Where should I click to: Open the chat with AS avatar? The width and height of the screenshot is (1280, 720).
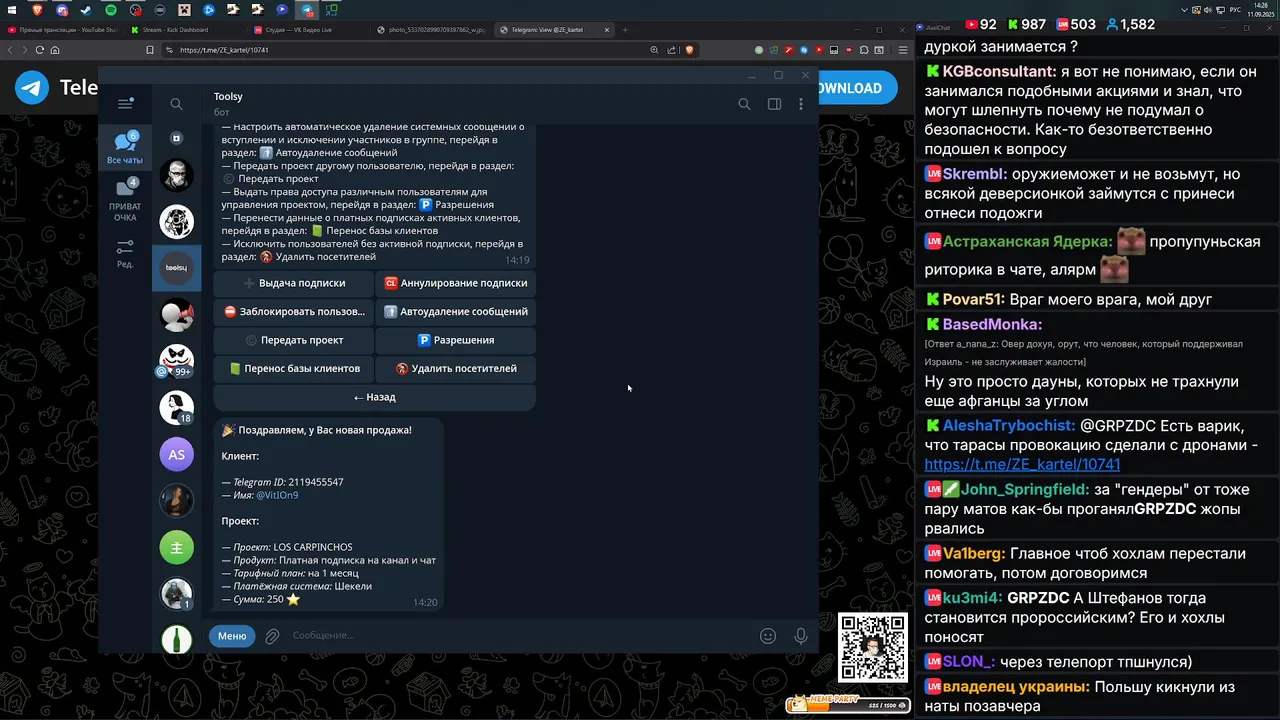(x=177, y=454)
